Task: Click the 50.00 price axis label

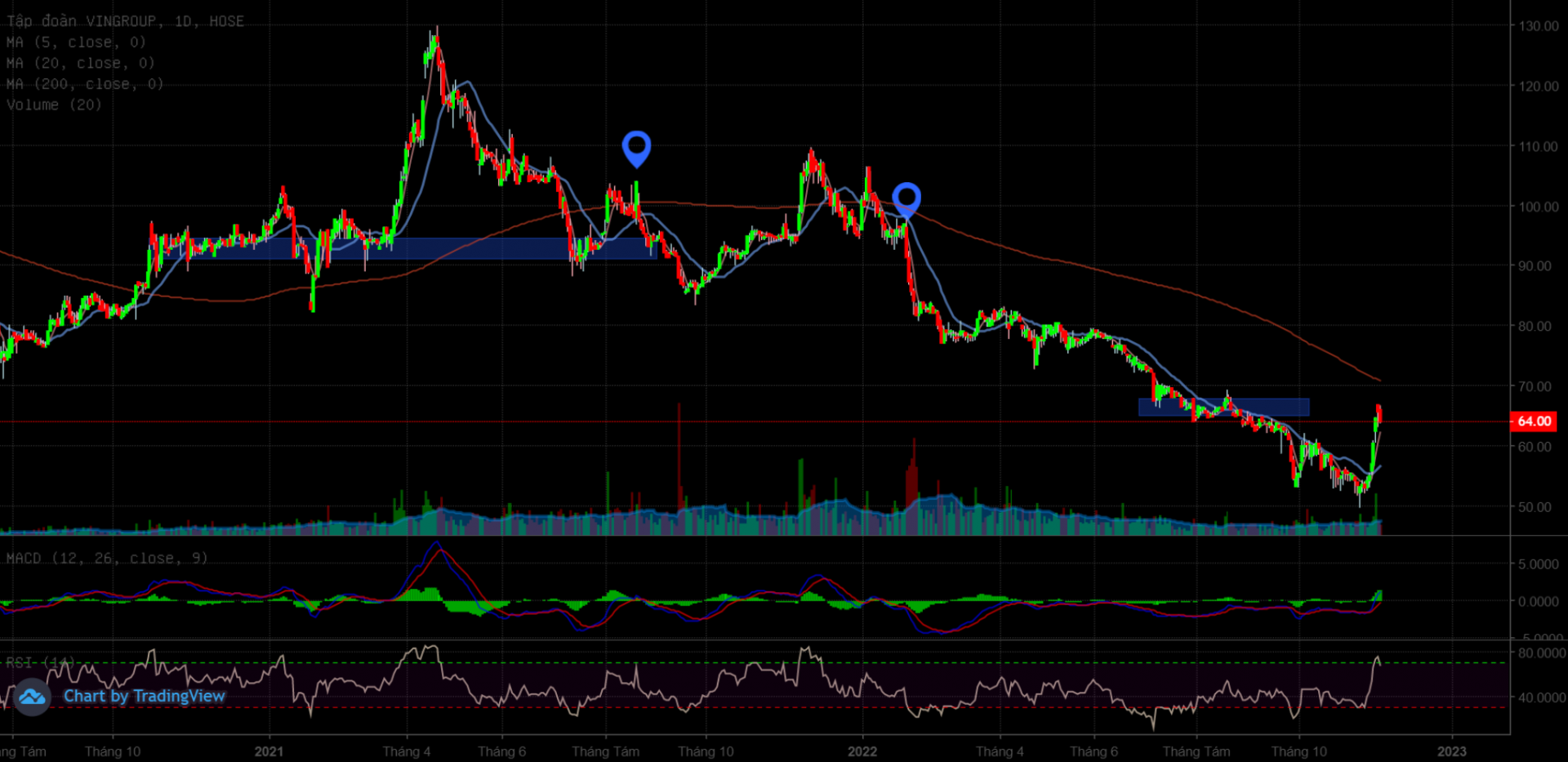Action: tap(1535, 507)
